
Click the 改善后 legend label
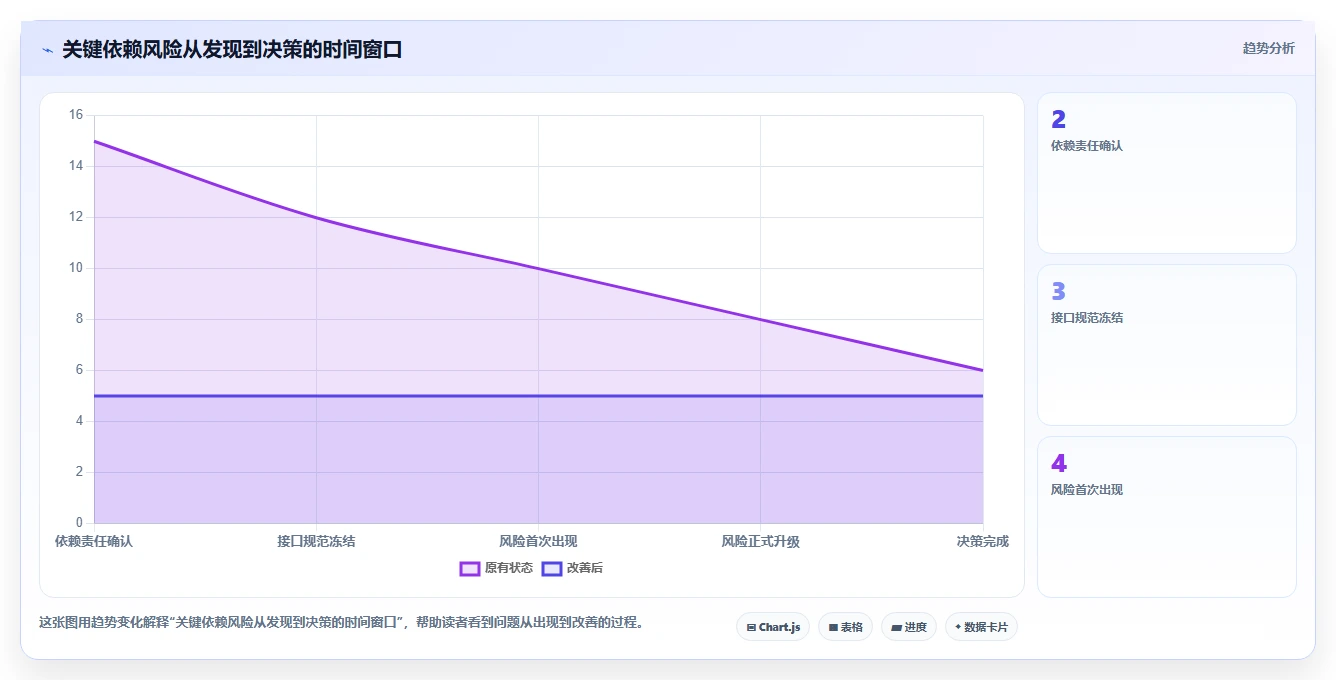pyautogui.click(x=585, y=568)
